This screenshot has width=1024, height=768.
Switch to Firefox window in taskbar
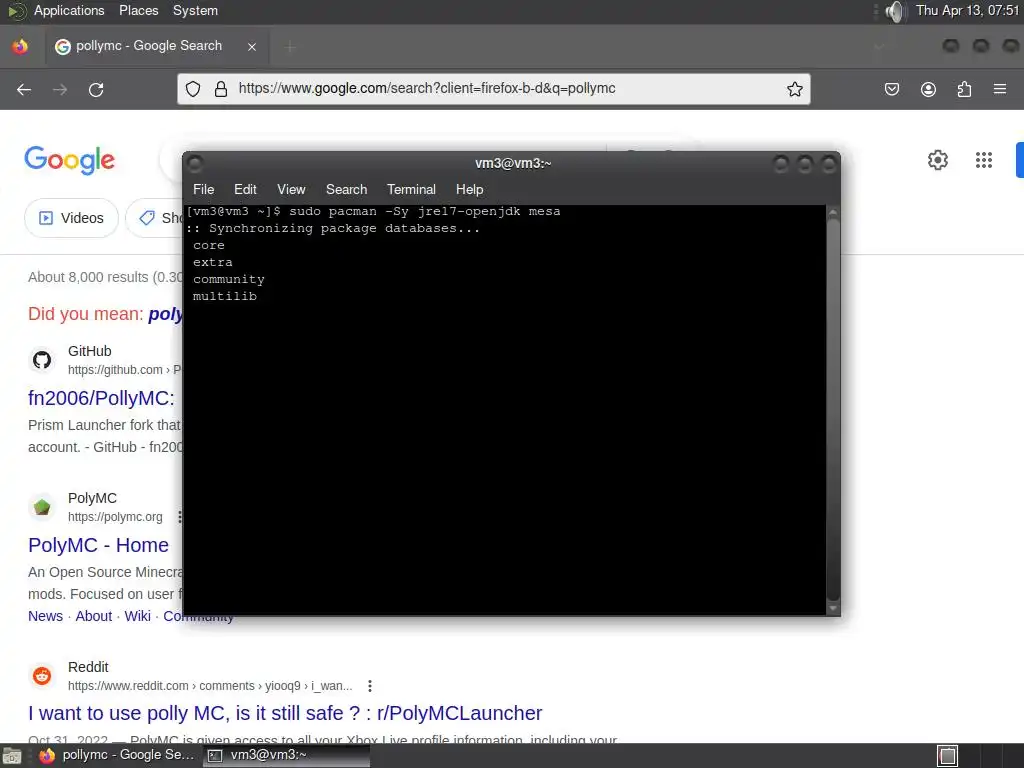(x=118, y=756)
